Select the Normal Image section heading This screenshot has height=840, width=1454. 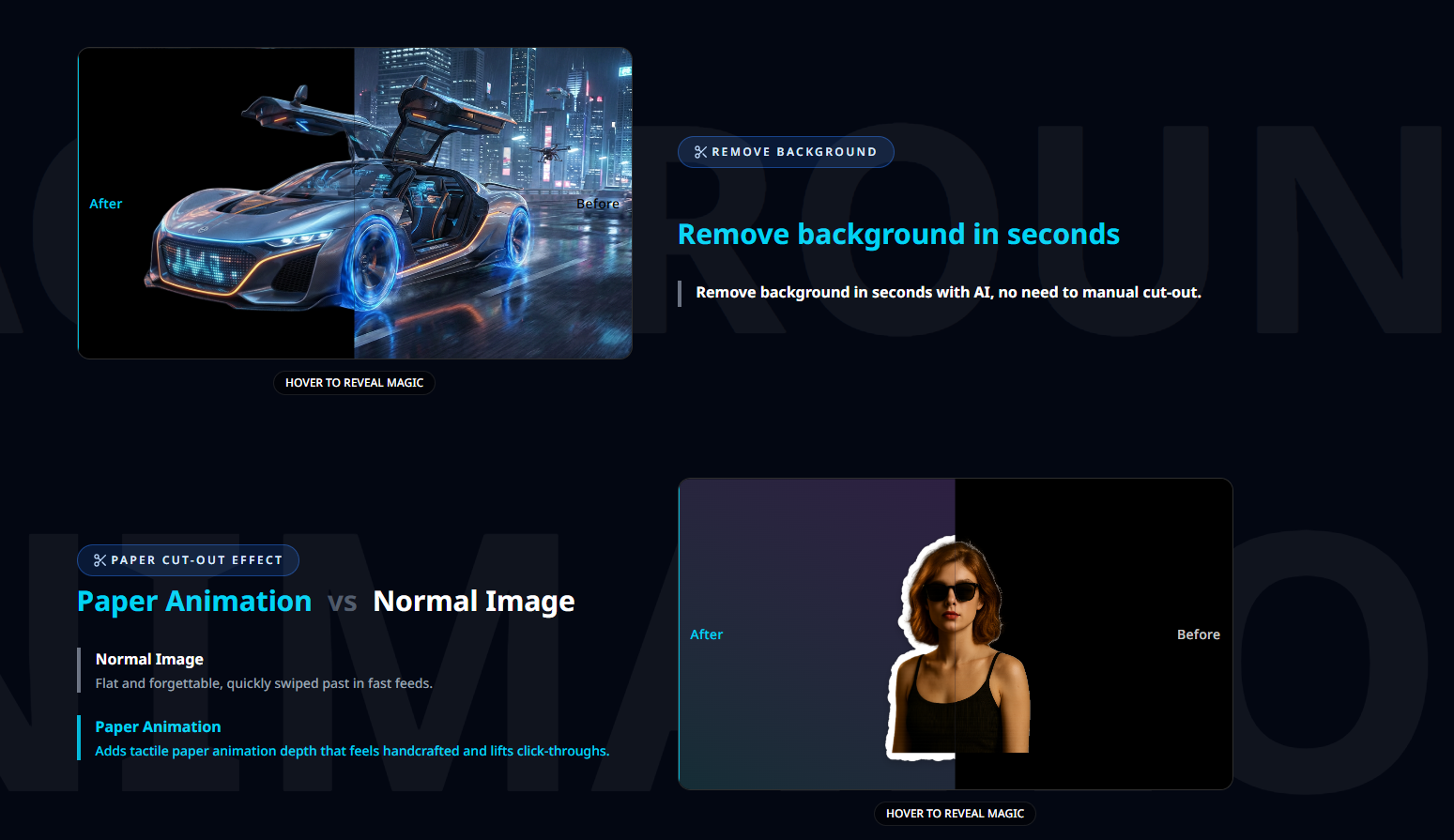click(x=148, y=659)
